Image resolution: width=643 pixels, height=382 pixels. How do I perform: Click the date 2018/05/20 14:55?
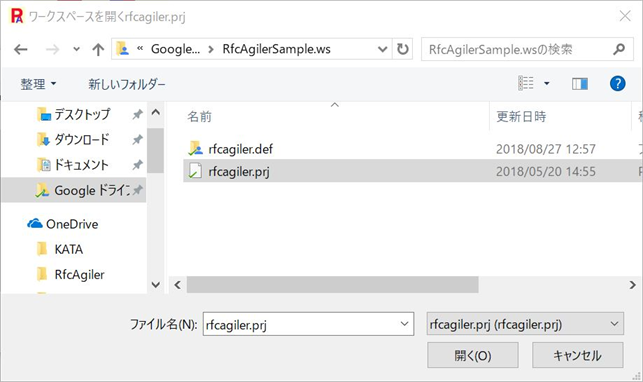coord(545,171)
